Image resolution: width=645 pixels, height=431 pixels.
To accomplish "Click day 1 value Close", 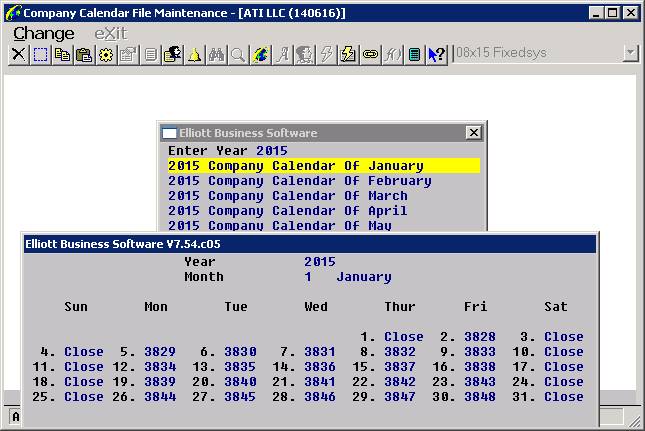I will 404,337.
